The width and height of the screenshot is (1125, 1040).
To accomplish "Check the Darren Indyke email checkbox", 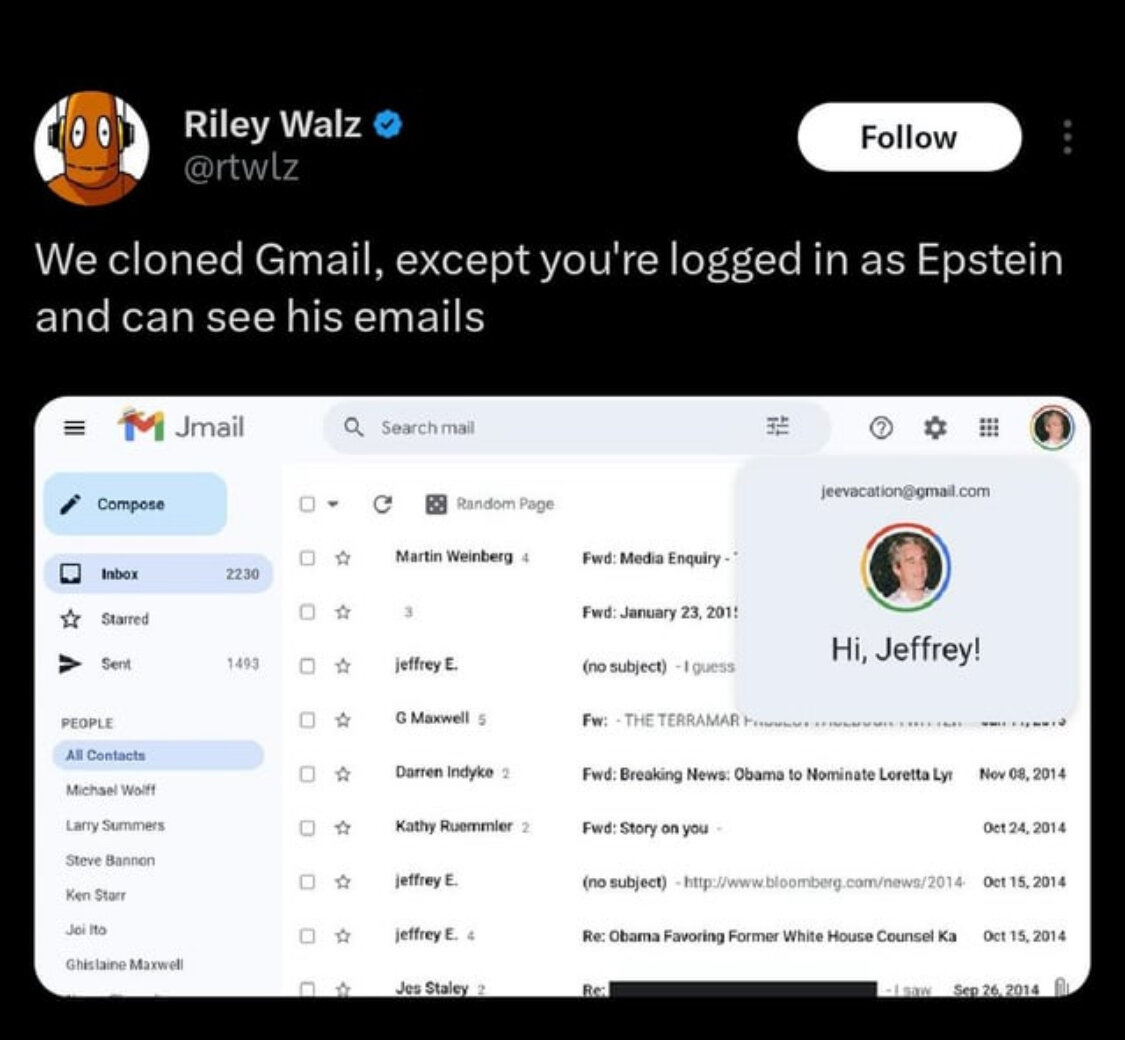I will point(307,773).
